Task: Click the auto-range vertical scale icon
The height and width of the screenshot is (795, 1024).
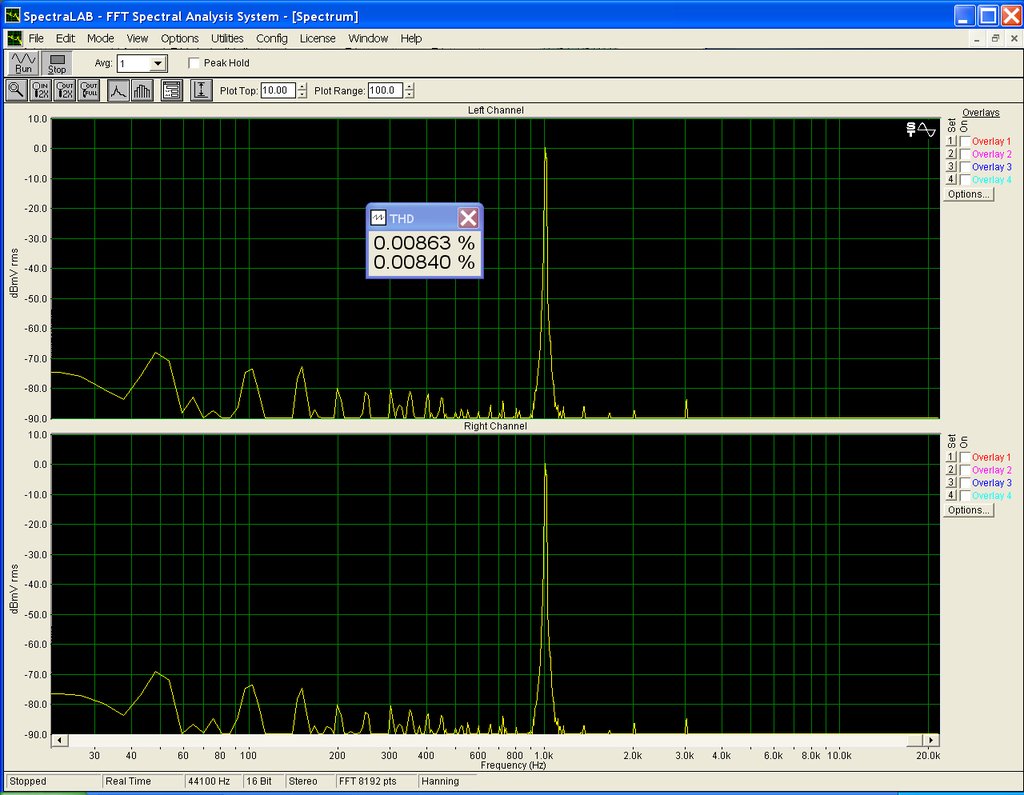Action: point(201,90)
